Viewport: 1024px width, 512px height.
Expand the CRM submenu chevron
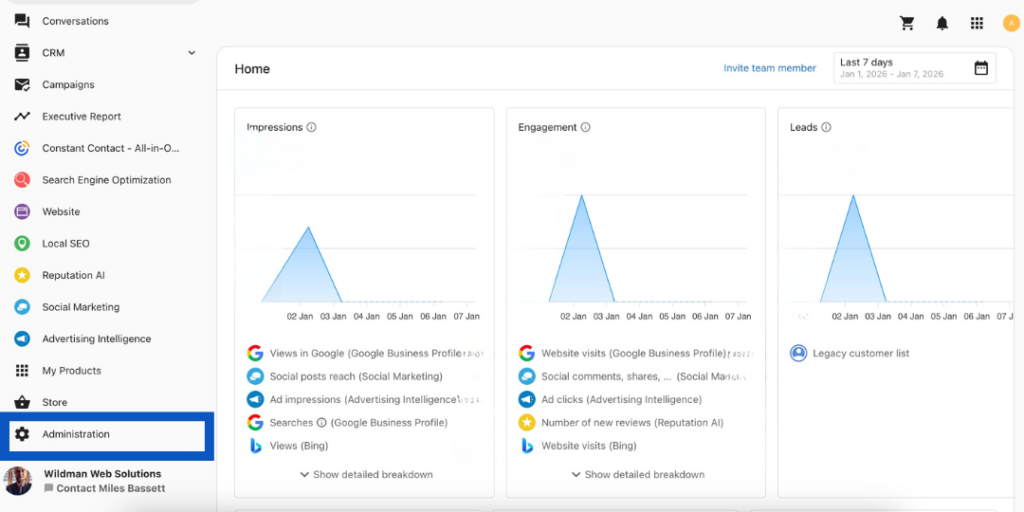click(191, 53)
